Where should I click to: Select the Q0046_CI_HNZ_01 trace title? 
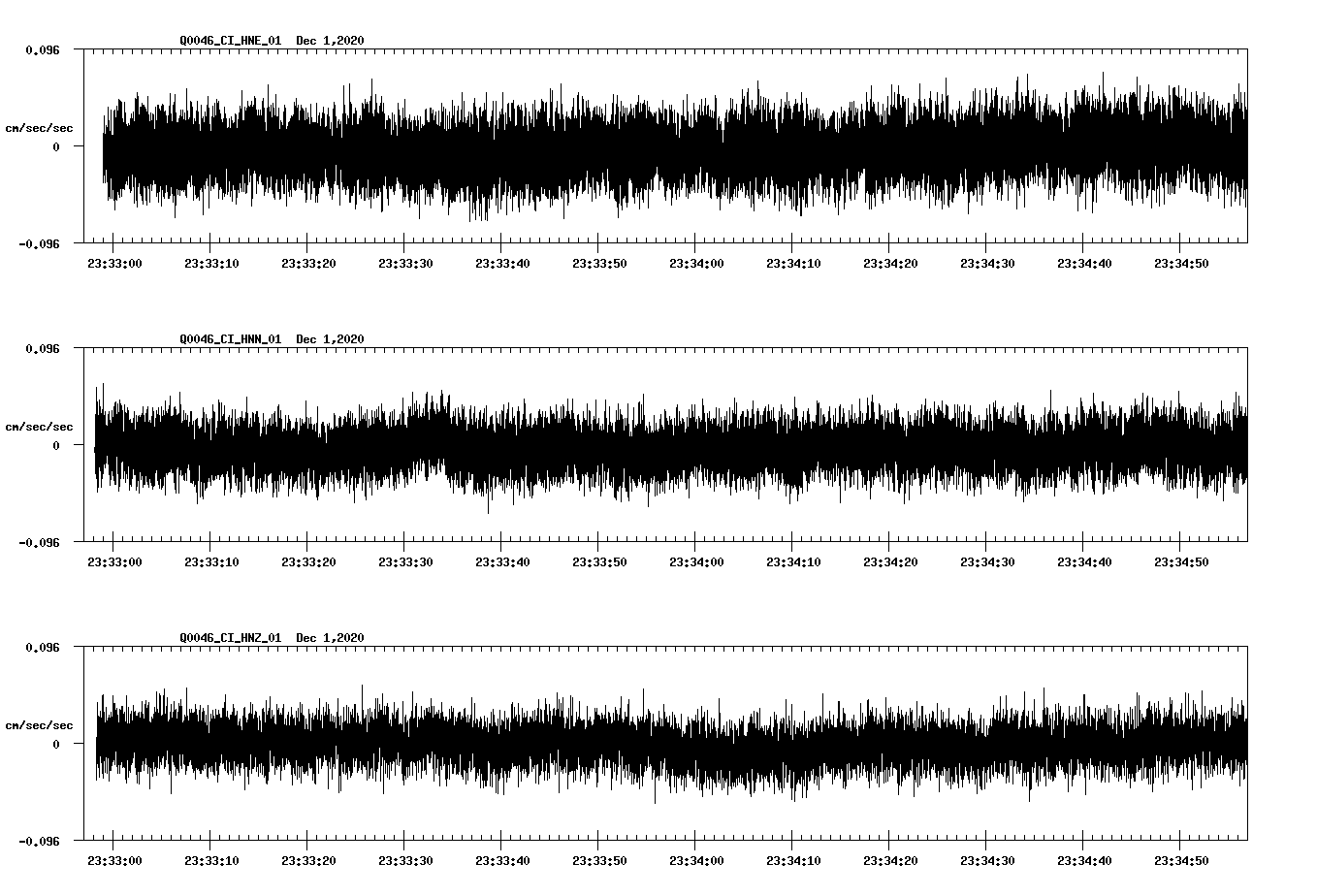(232, 636)
